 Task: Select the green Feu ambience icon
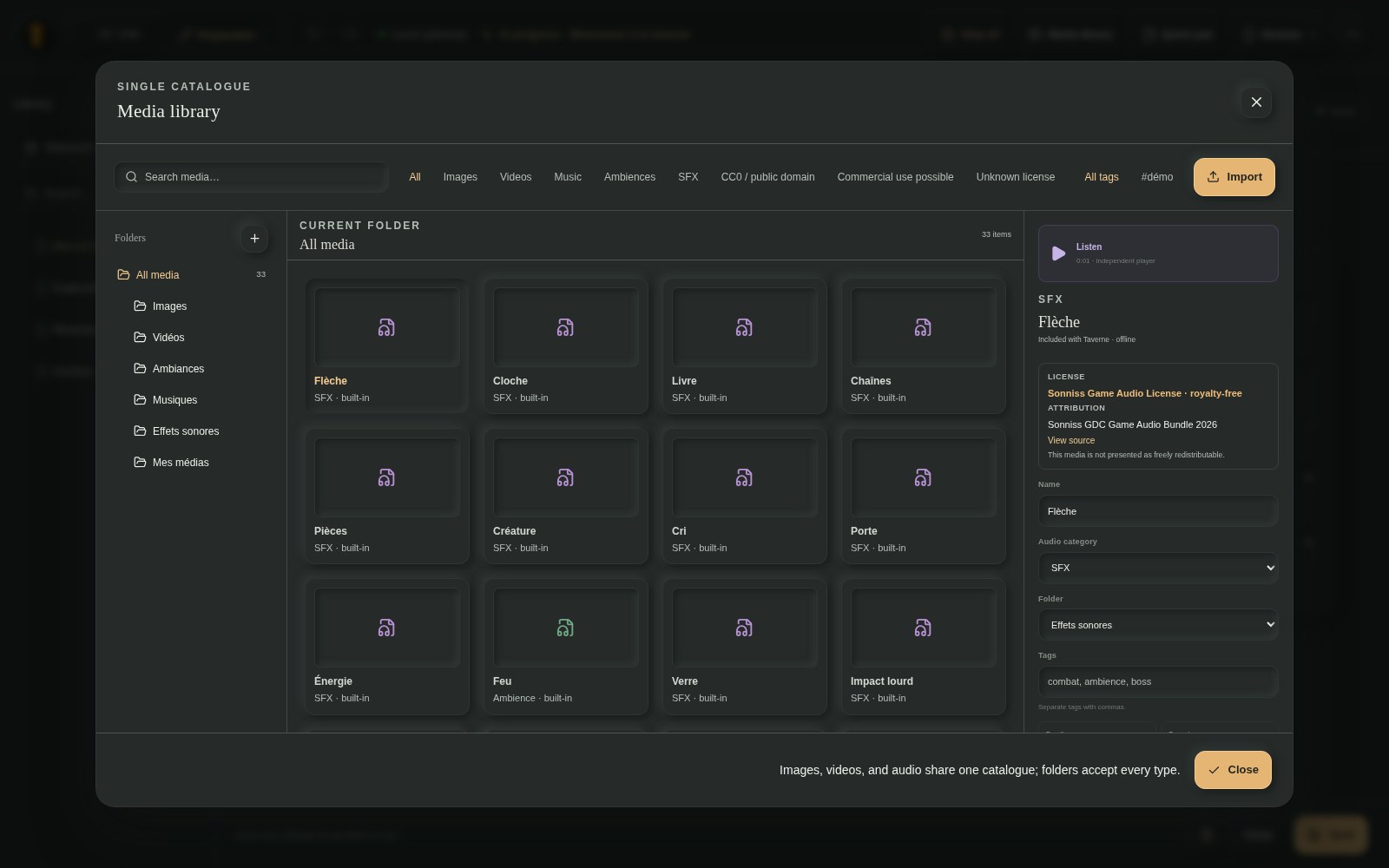click(x=565, y=628)
